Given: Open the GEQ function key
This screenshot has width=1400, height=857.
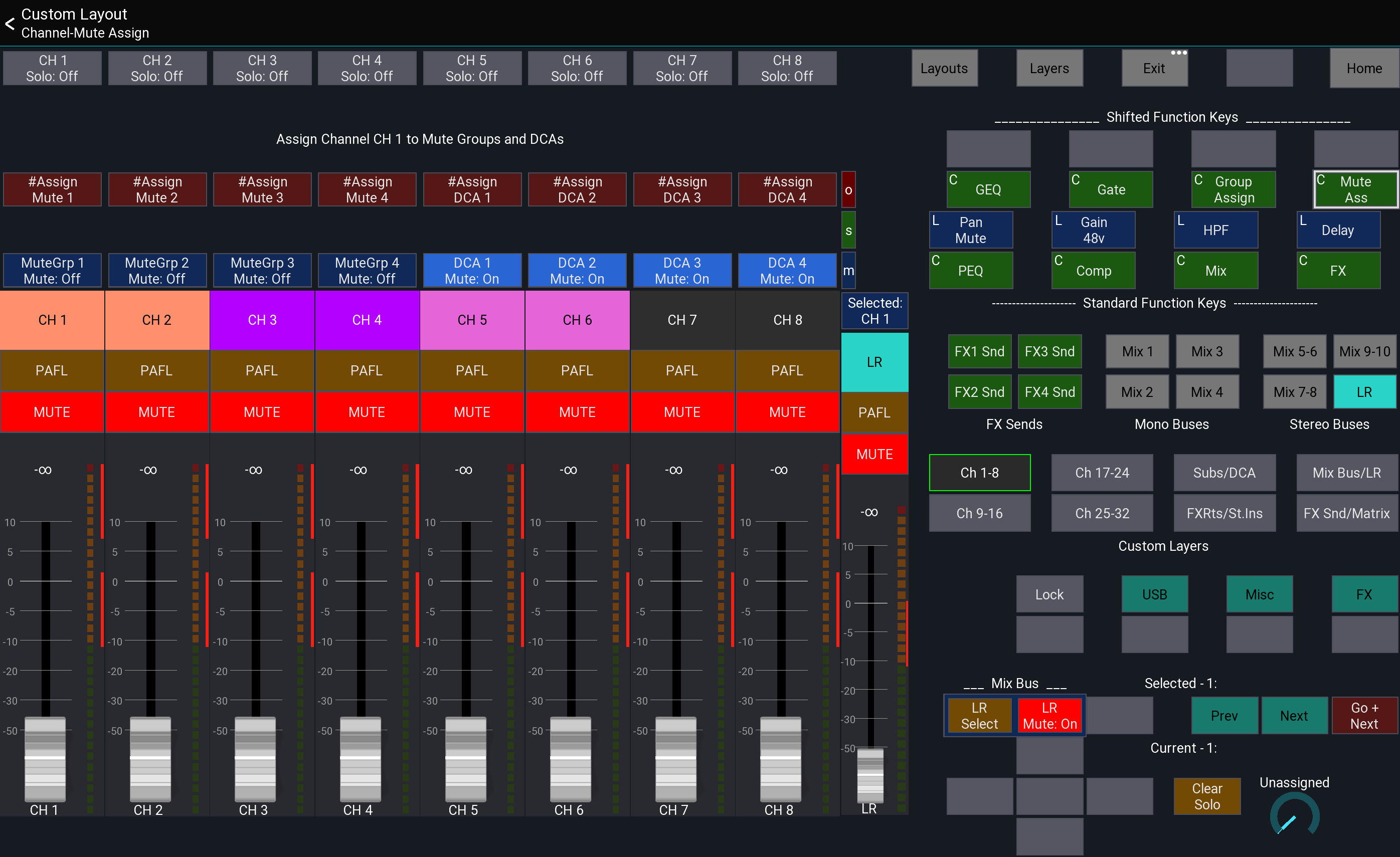Looking at the screenshot, I should coord(988,189).
